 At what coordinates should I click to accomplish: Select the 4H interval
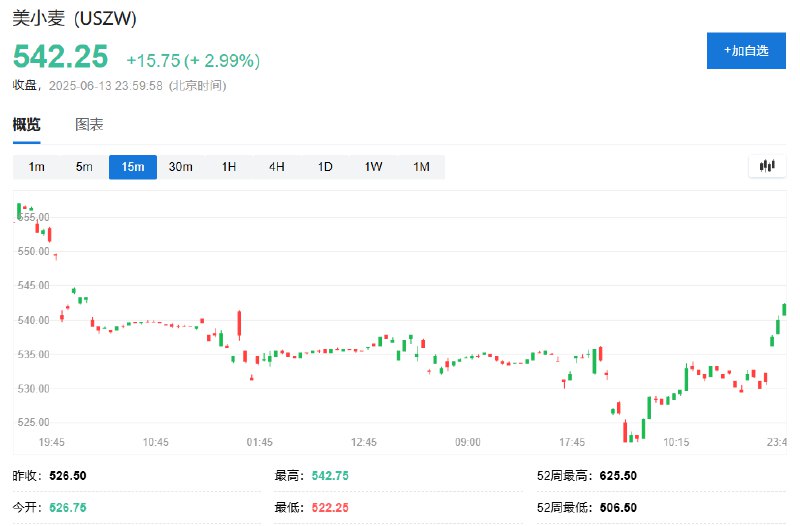277,167
